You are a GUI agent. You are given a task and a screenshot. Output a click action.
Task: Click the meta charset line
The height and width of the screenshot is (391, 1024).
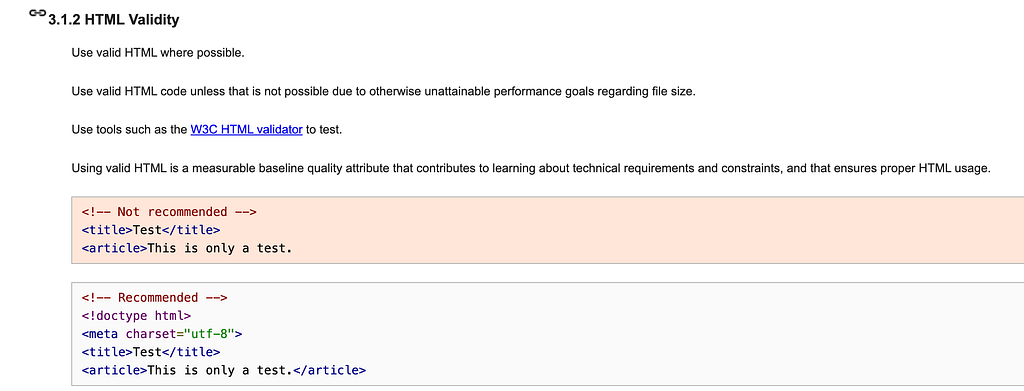tap(162, 334)
